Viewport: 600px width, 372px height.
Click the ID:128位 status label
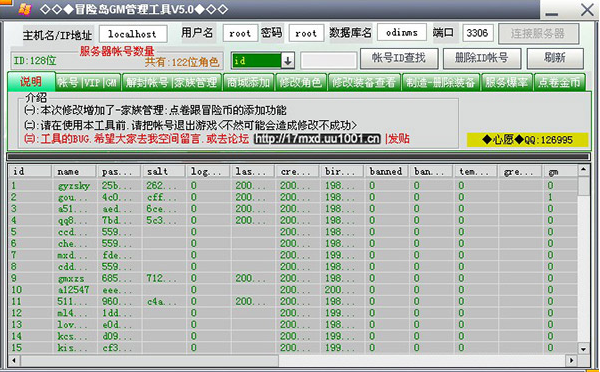[x=35, y=61]
